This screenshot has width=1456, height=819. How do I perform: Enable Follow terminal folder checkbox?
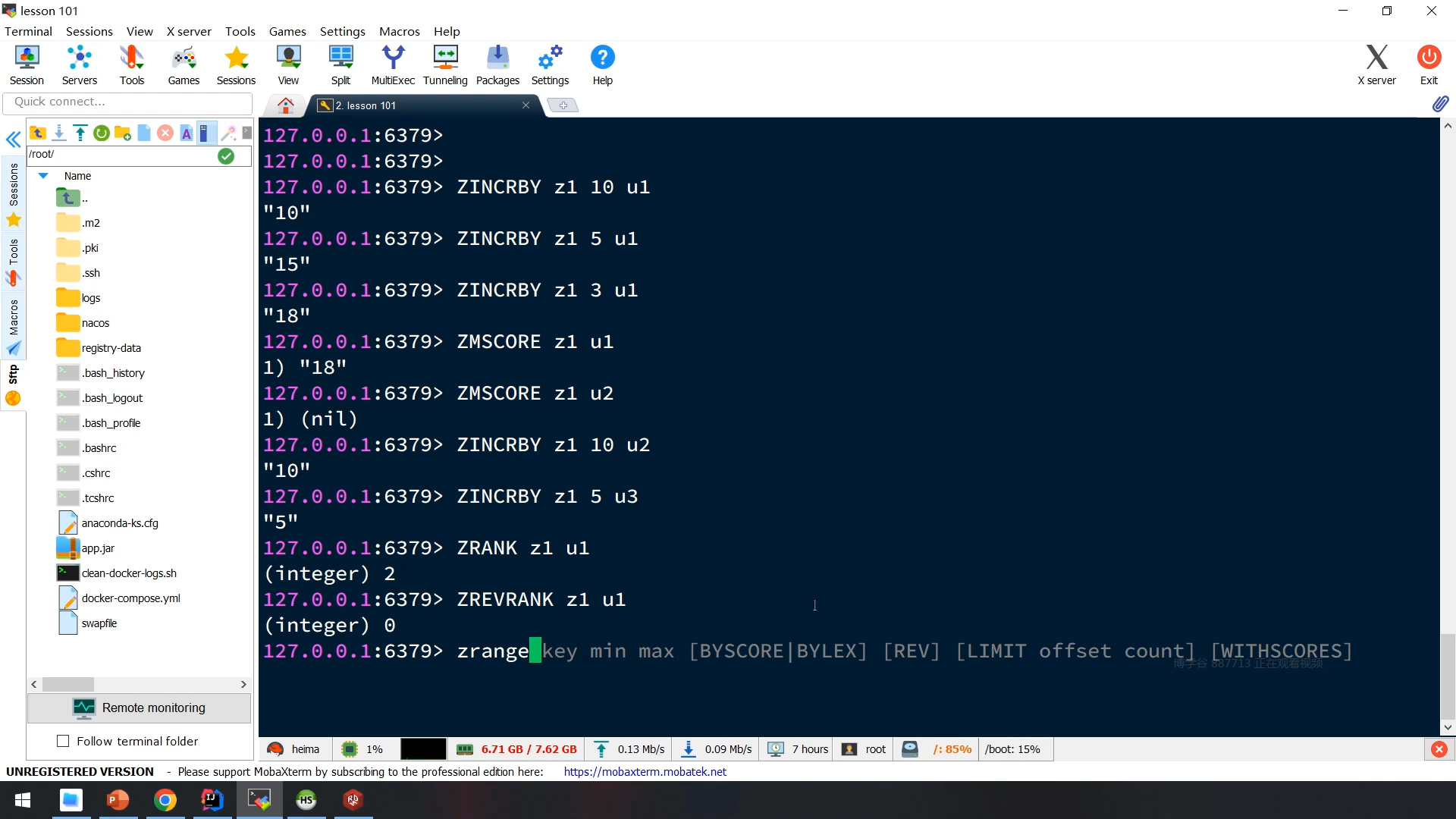pyautogui.click(x=64, y=741)
